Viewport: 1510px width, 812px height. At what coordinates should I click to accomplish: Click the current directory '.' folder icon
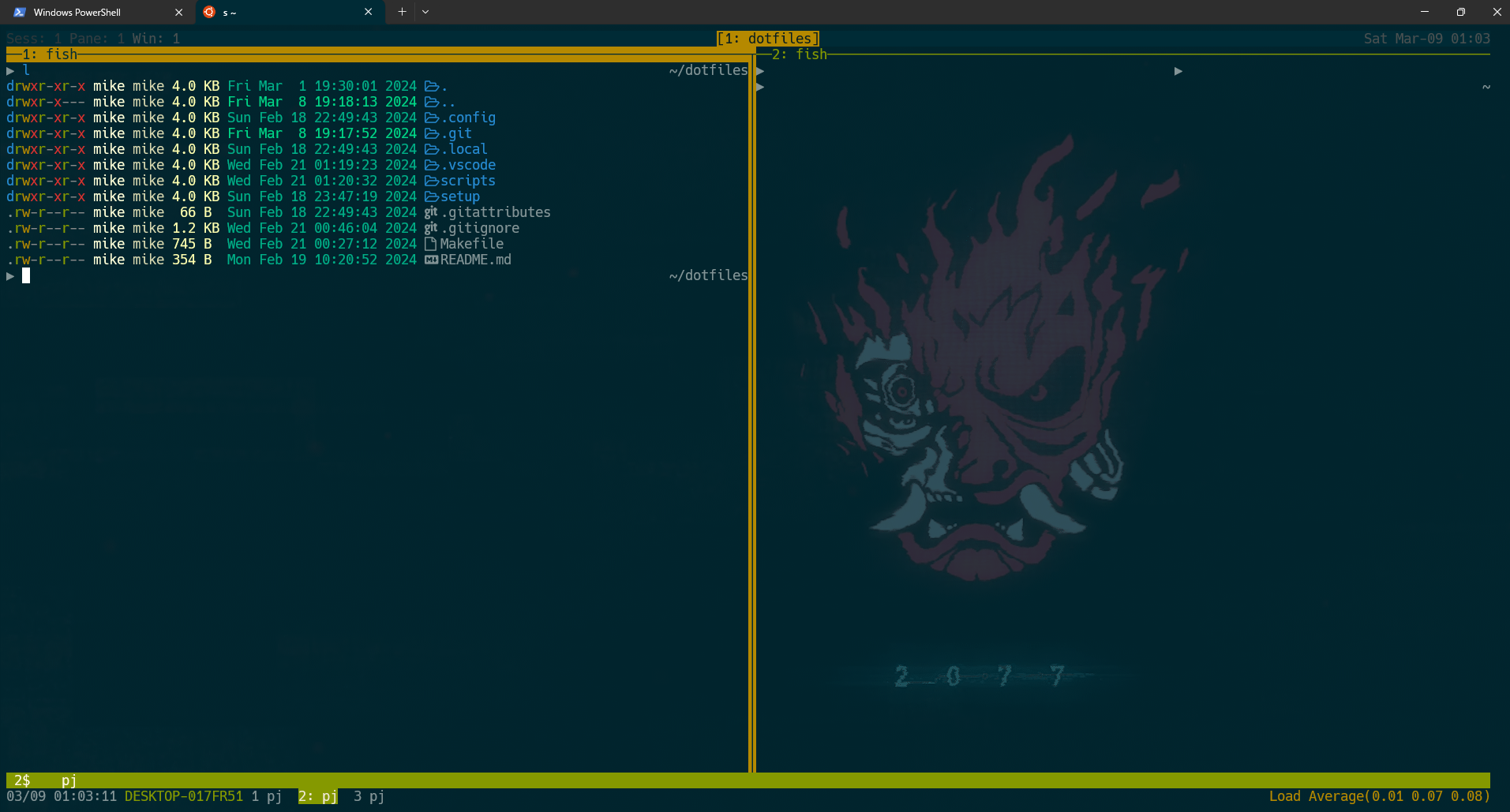pos(432,86)
